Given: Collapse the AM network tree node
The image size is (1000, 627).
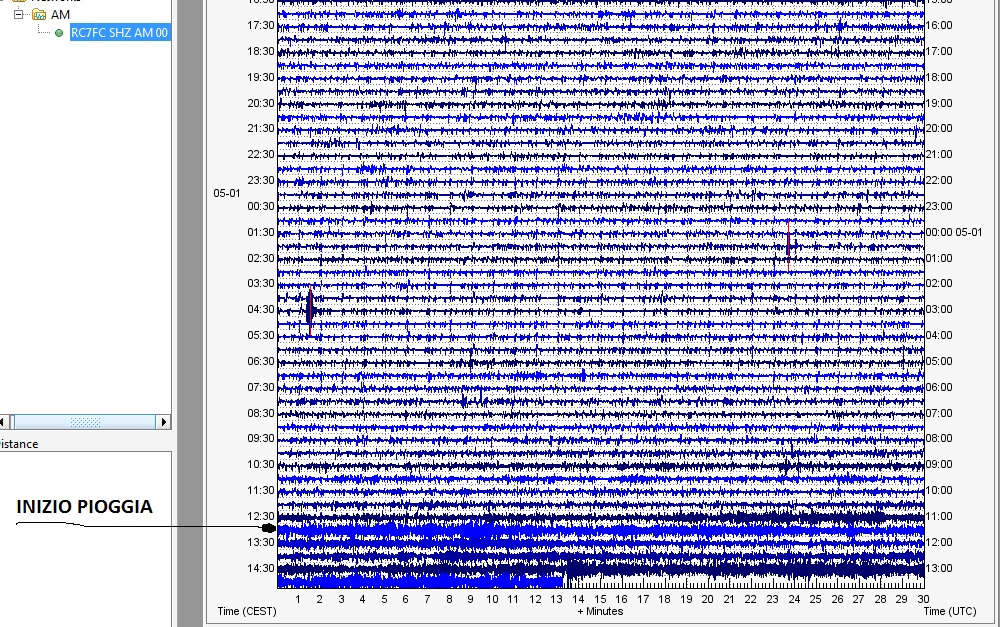Looking at the screenshot, I should point(18,14).
